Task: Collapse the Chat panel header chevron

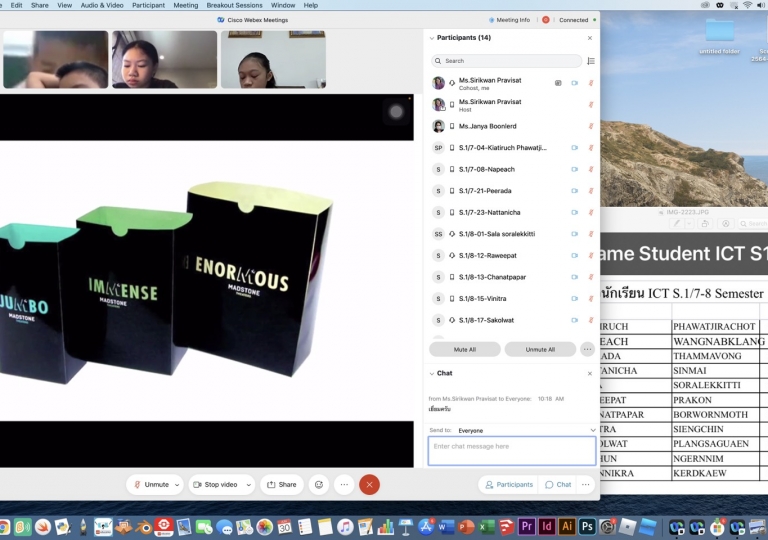Action: click(x=432, y=373)
